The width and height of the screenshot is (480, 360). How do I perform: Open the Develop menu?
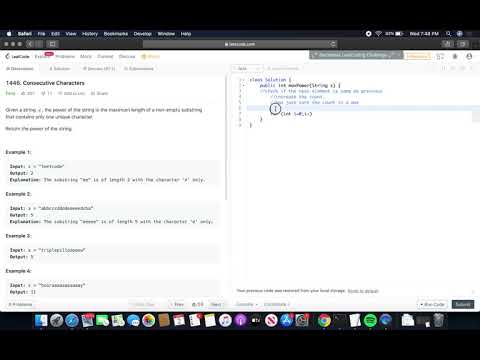143,34
